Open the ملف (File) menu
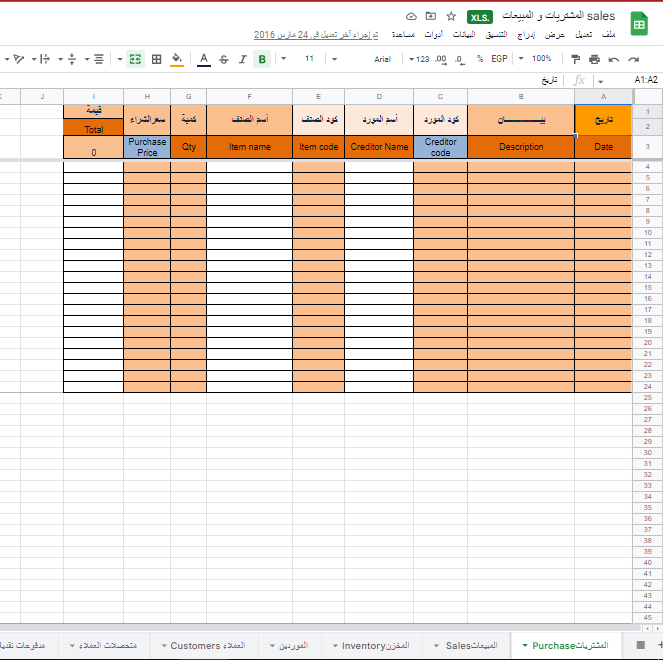663x660 pixels. pos(608,35)
